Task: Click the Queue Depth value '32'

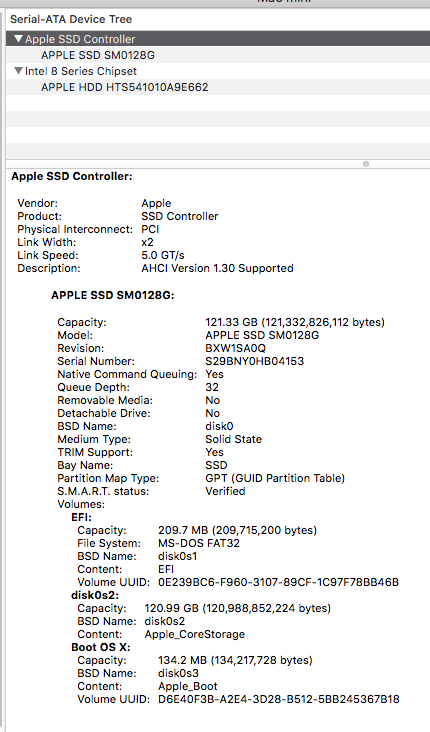Action: pyautogui.click(x=212, y=387)
